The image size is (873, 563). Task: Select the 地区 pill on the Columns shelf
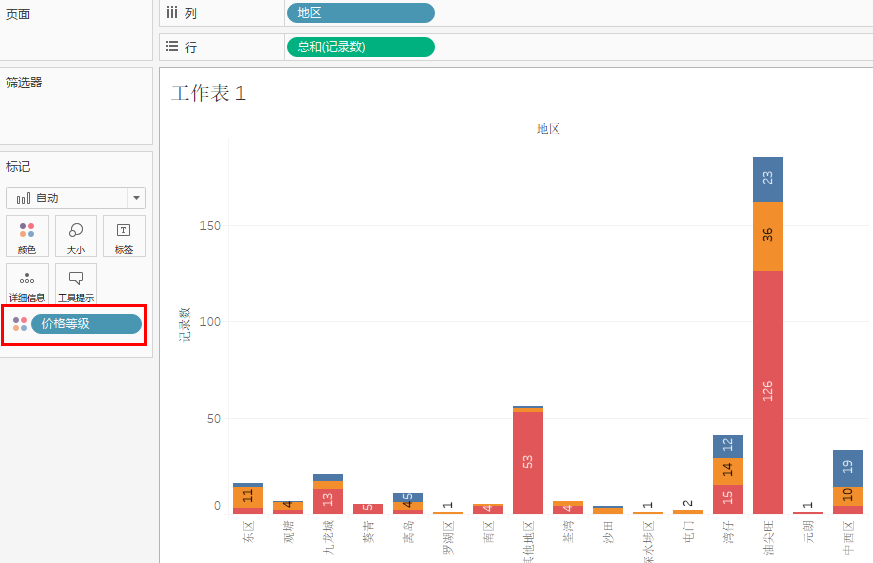coord(361,13)
